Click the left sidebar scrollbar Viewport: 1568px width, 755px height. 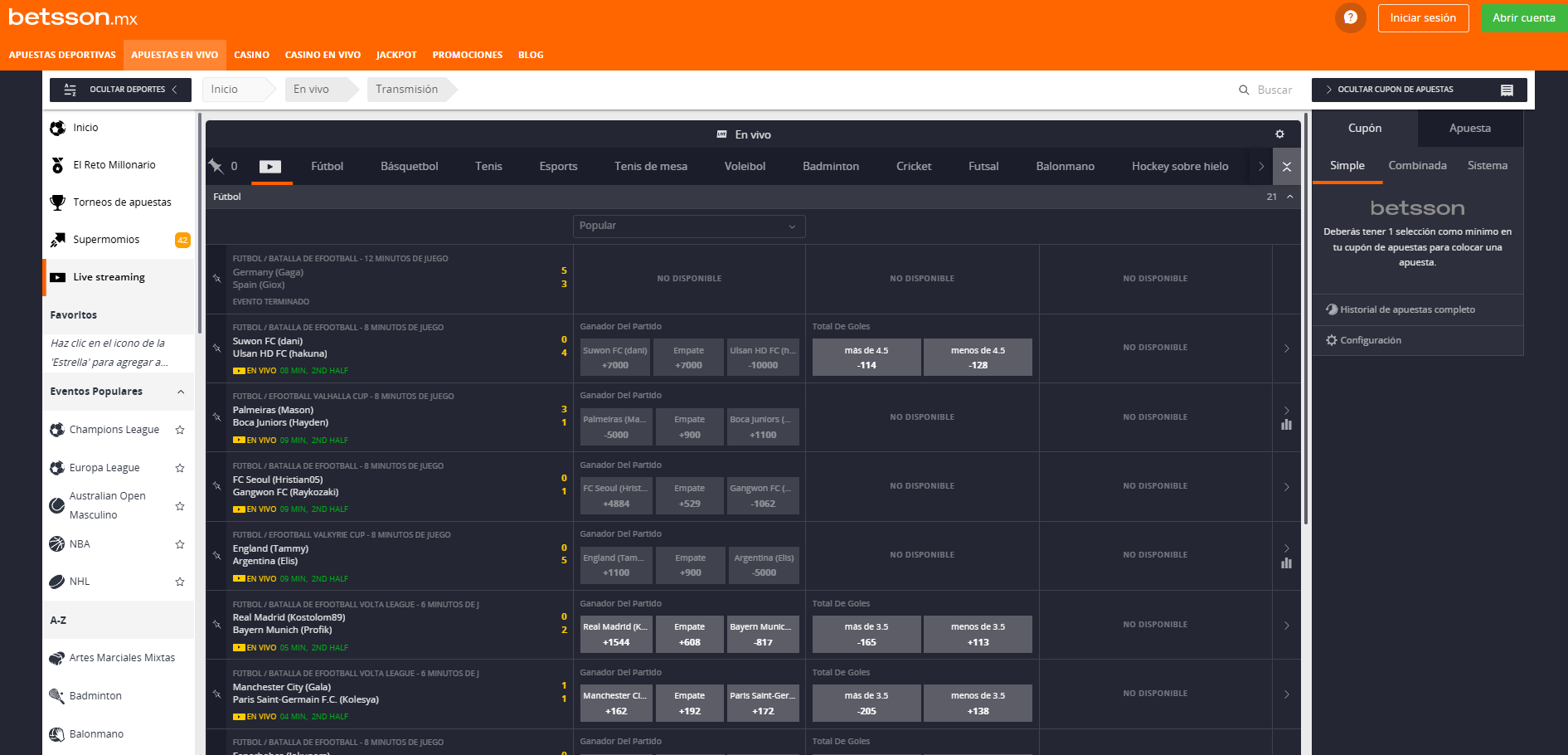point(200,224)
